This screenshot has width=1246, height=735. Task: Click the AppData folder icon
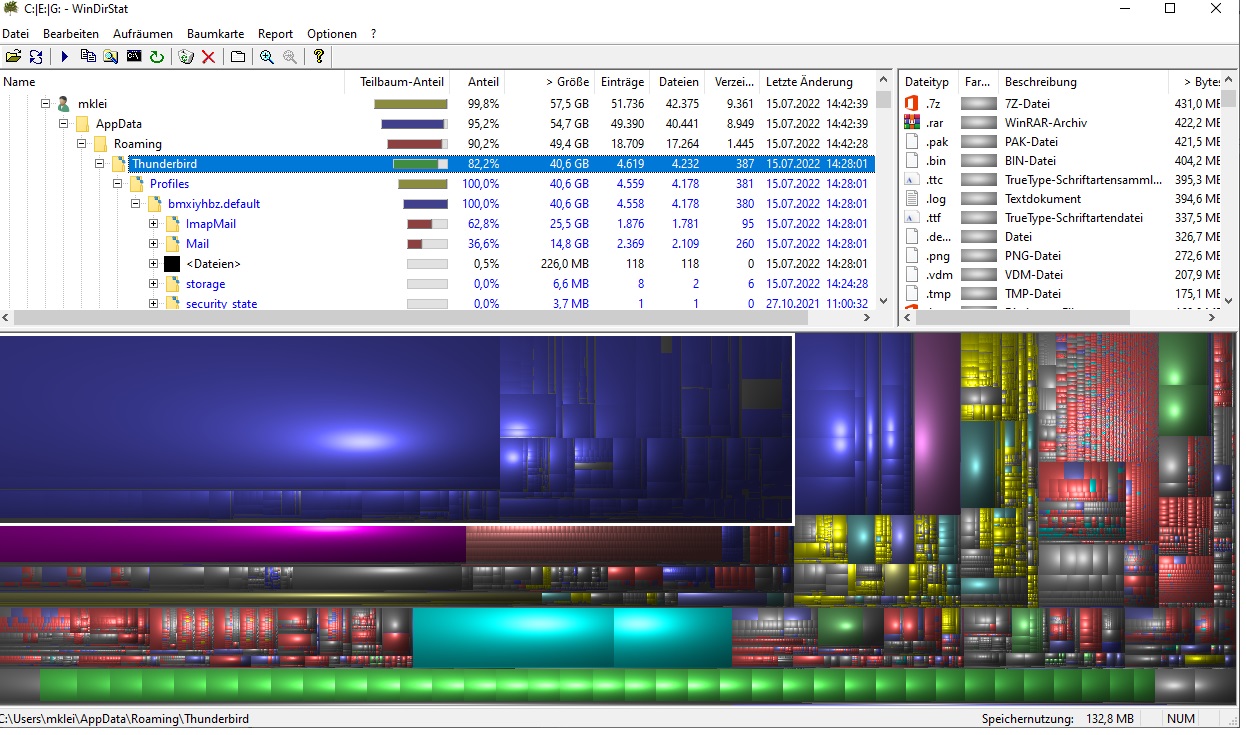(82, 124)
